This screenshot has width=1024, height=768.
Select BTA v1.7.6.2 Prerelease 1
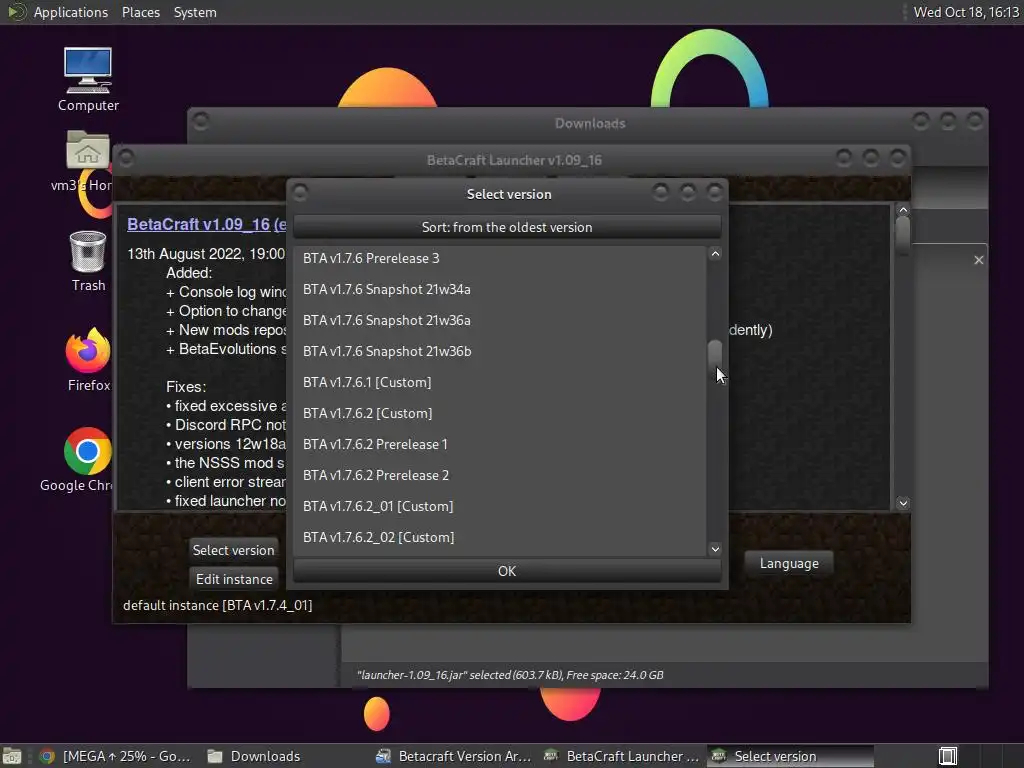tap(500, 444)
